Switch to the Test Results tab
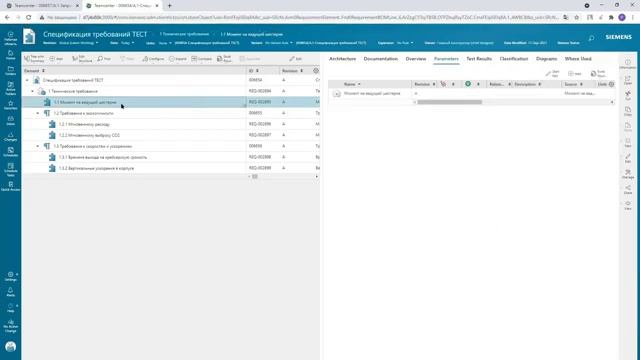 (x=479, y=59)
